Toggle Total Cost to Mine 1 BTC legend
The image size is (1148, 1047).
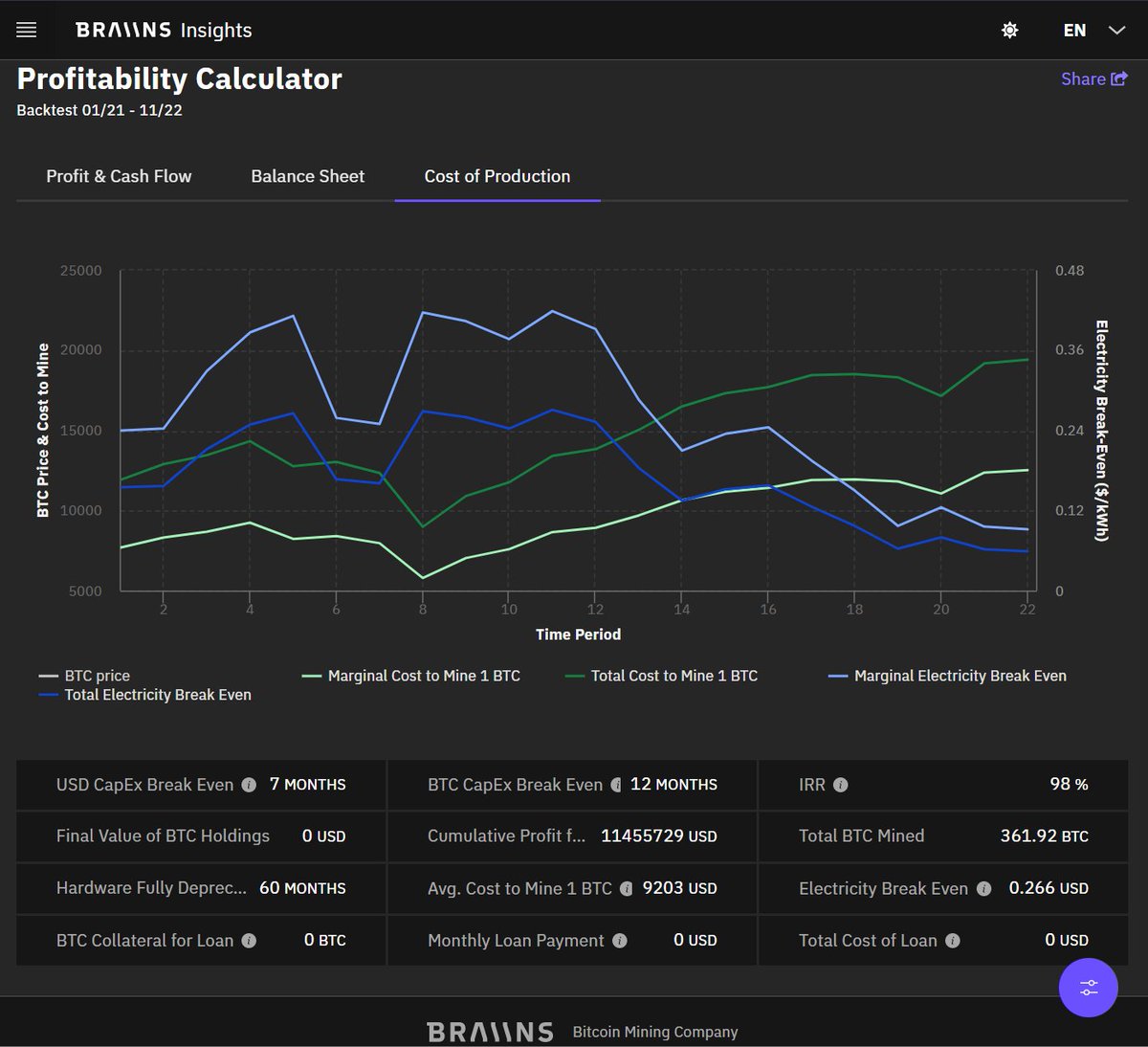tap(661, 676)
